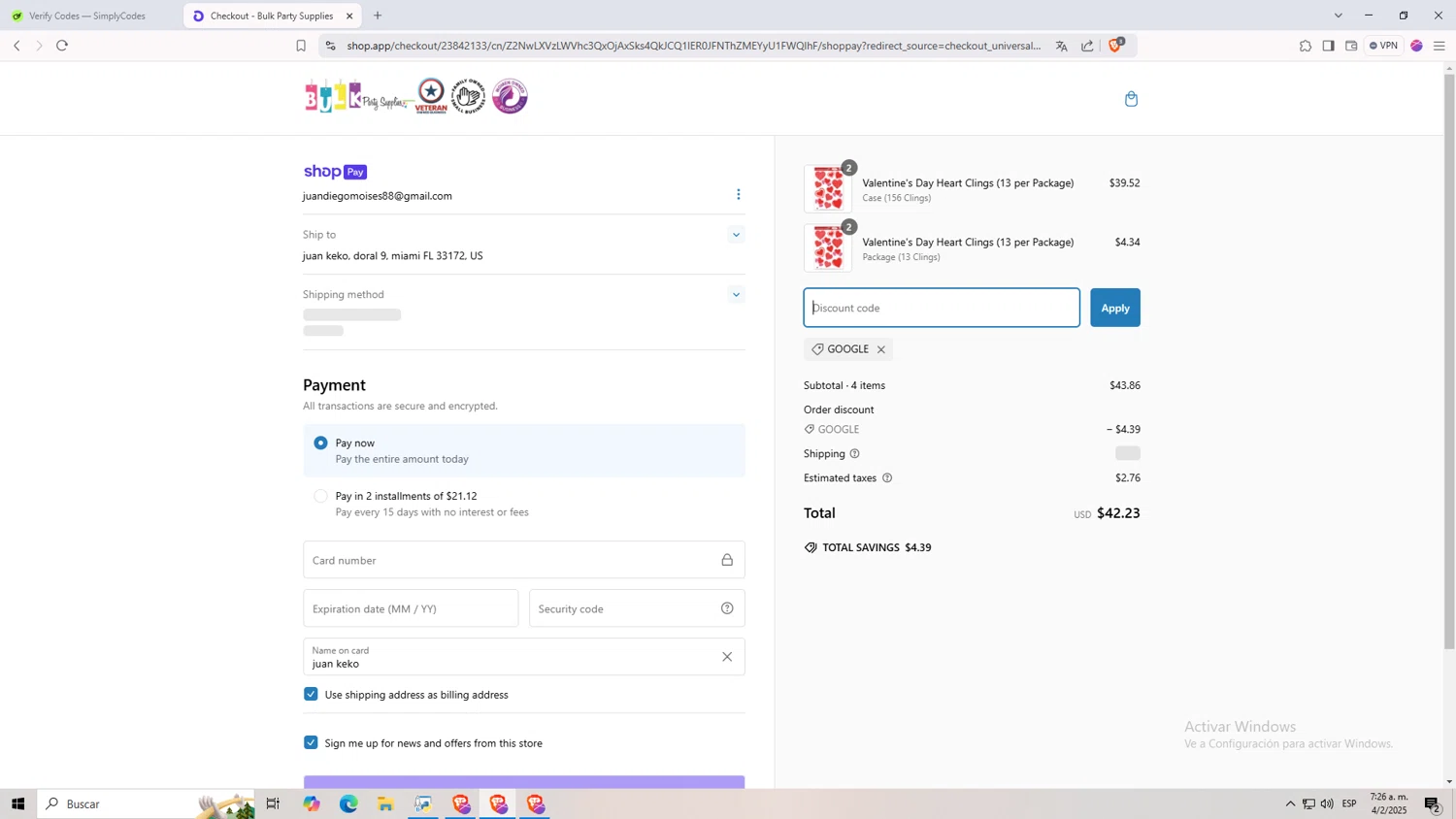
Task: Open the browser hamburger menu
Action: click(x=1439, y=46)
